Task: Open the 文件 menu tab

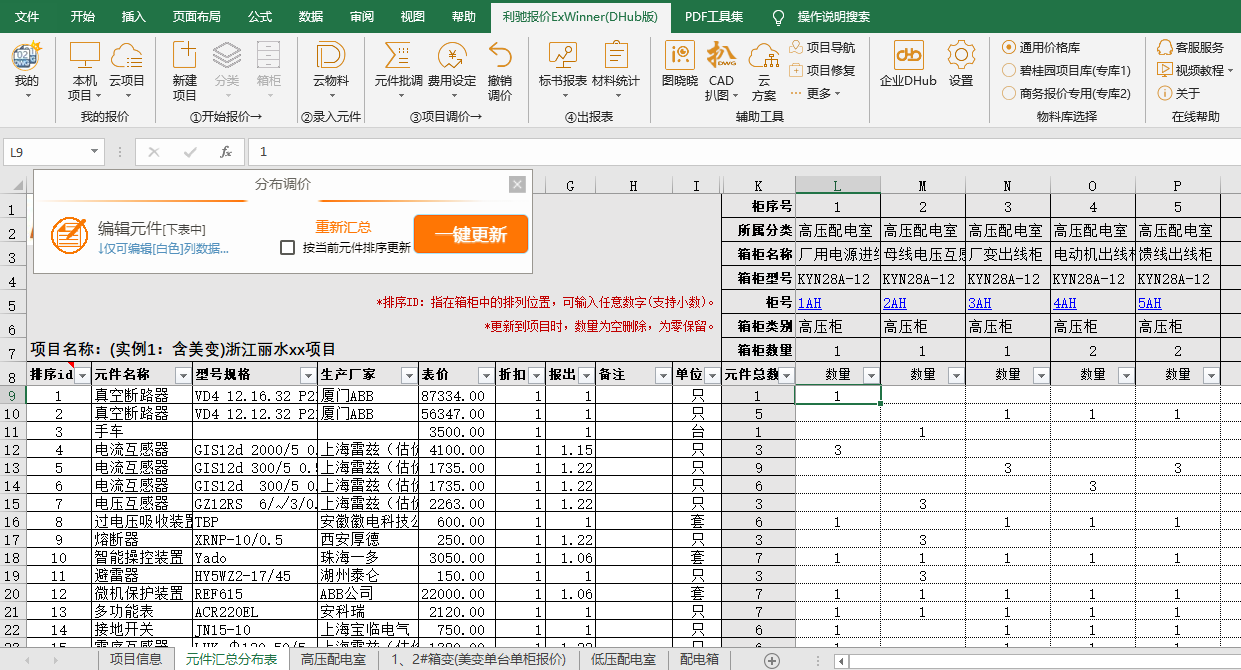Action: click(28, 17)
